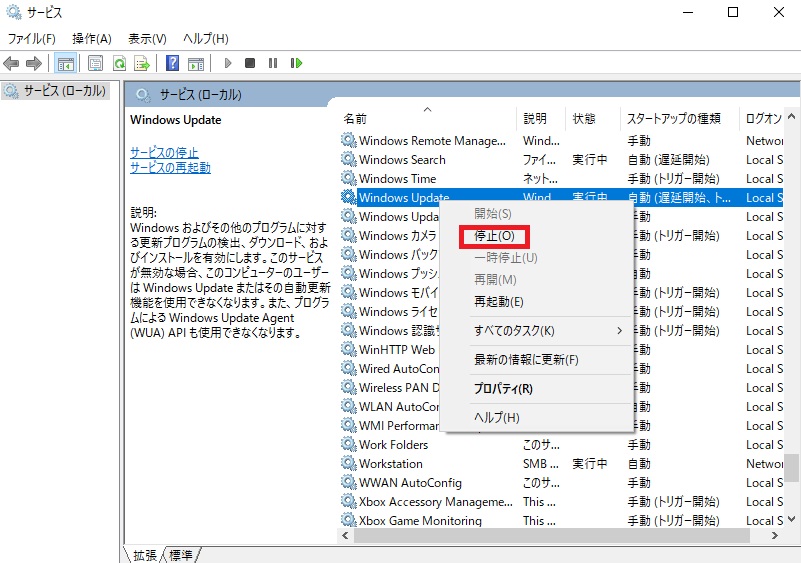Select 停止(O) in the context menu
The image size is (801, 563).
coord(494,237)
